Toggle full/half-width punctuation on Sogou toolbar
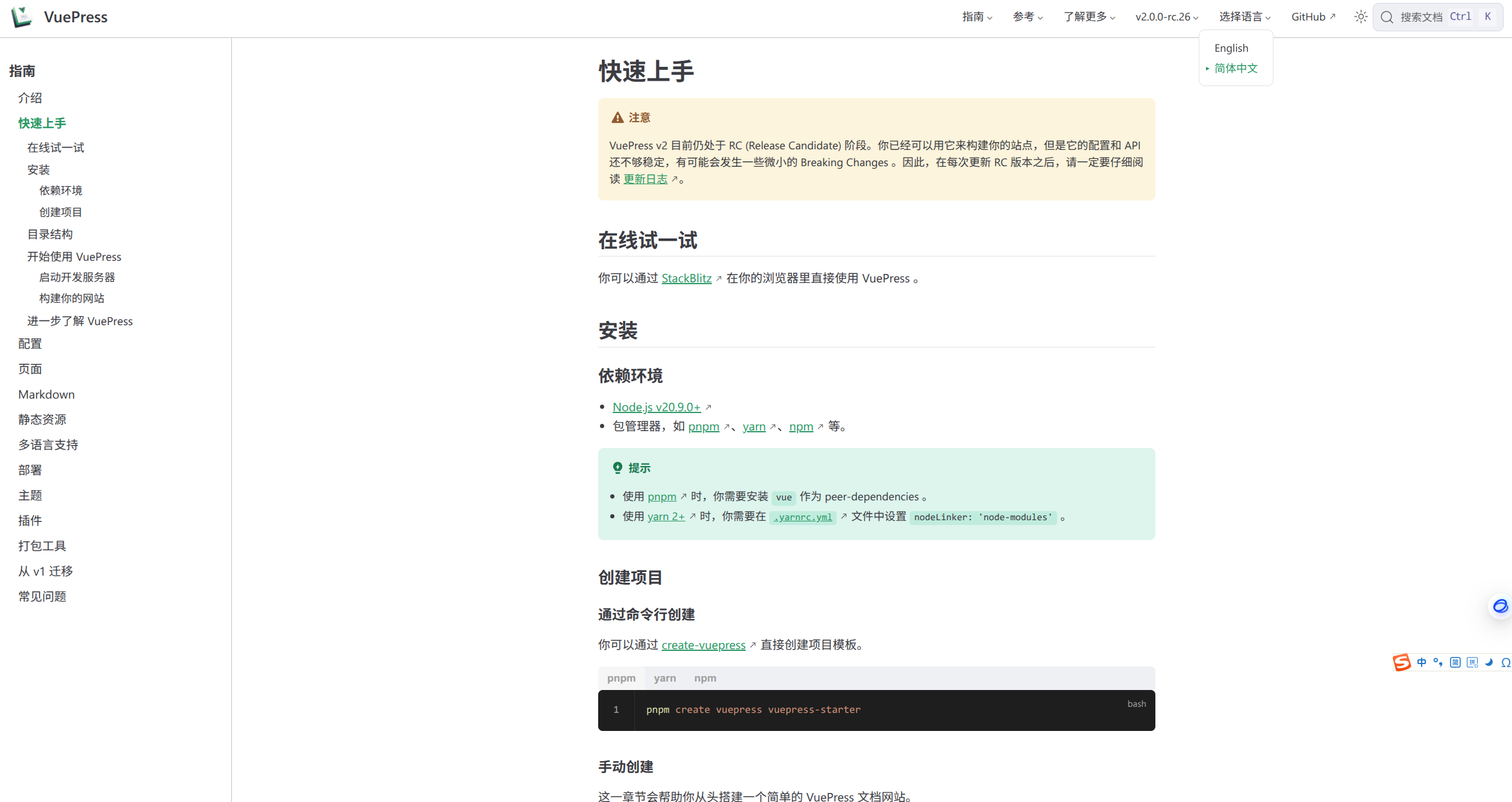This screenshot has width=1512, height=802. (1439, 662)
